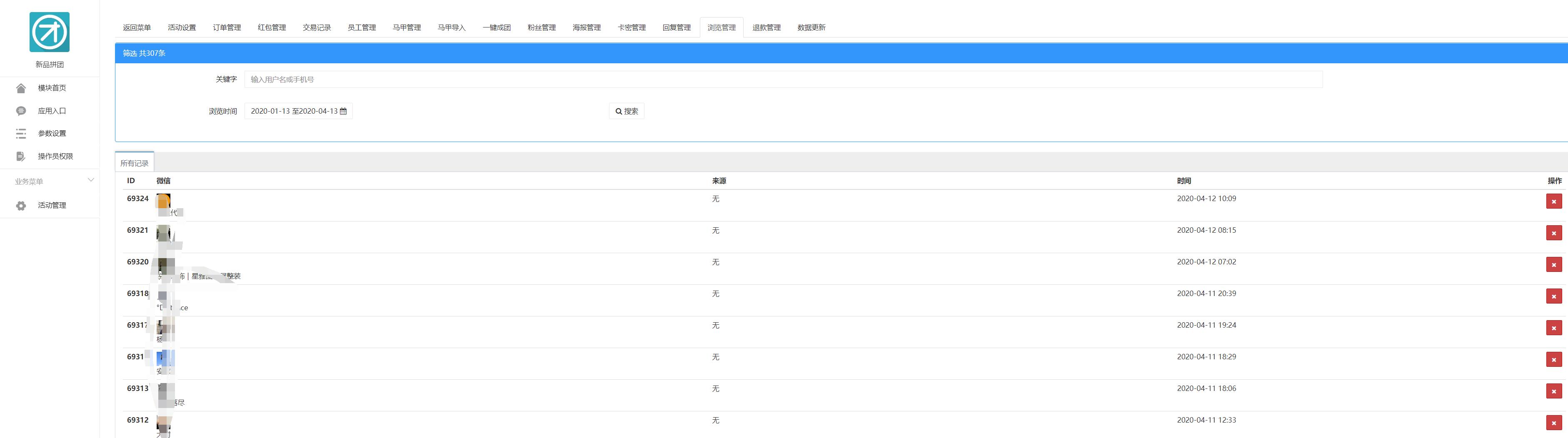Select the active 浏览管理 tab
The height and width of the screenshot is (438, 1568).
(x=721, y=27)
